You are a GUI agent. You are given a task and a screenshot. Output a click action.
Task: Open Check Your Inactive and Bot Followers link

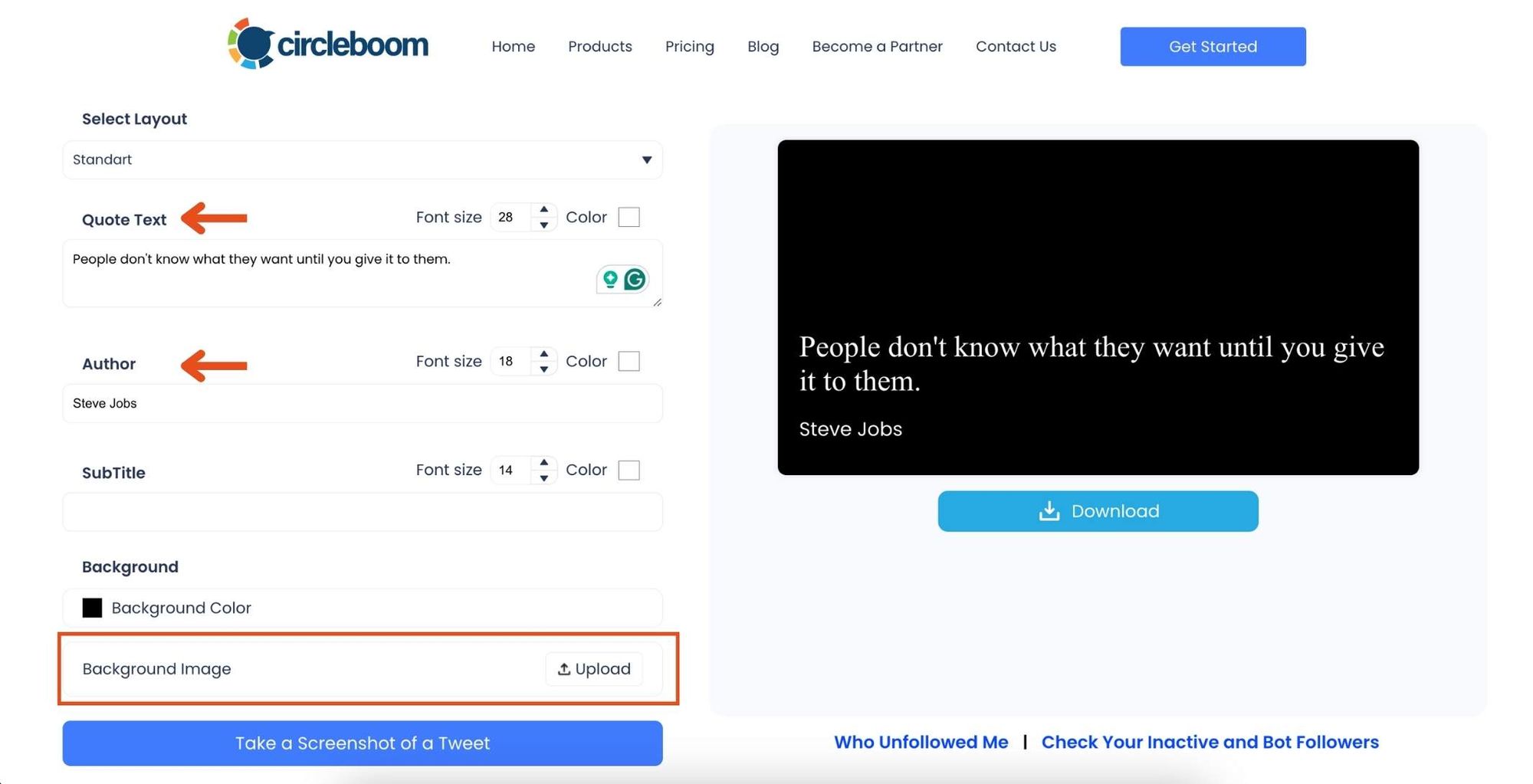tap(1210, 742)
